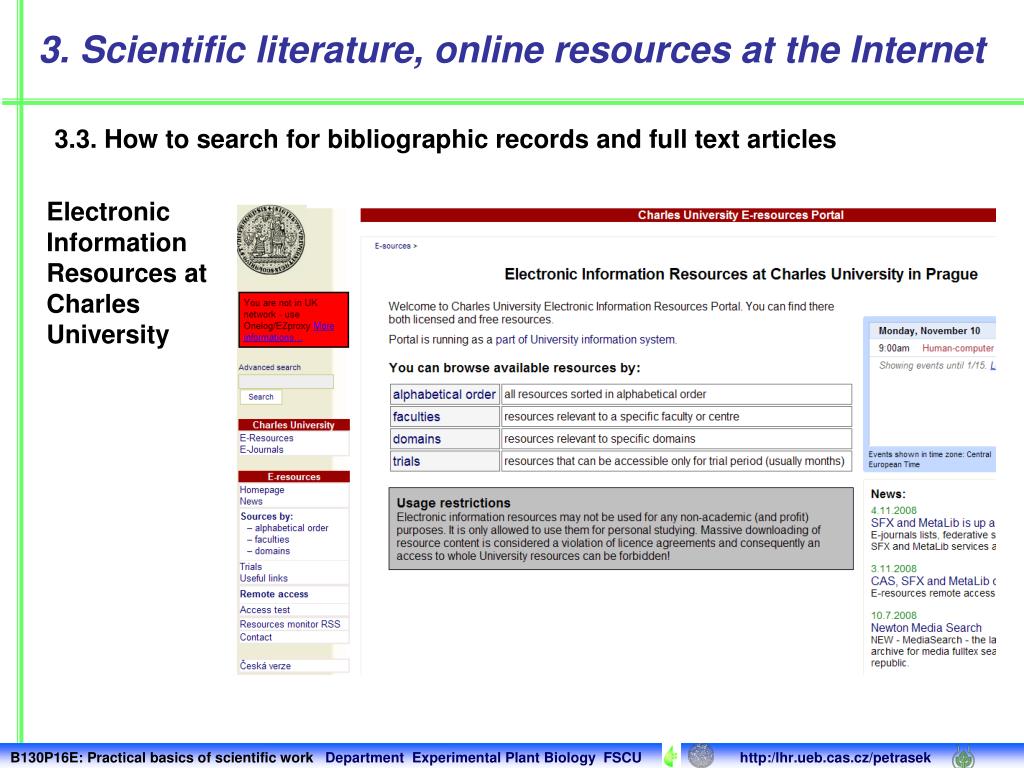
Task: Click the 'Usage restrictions' heading
Action: (x=453, y=503)
